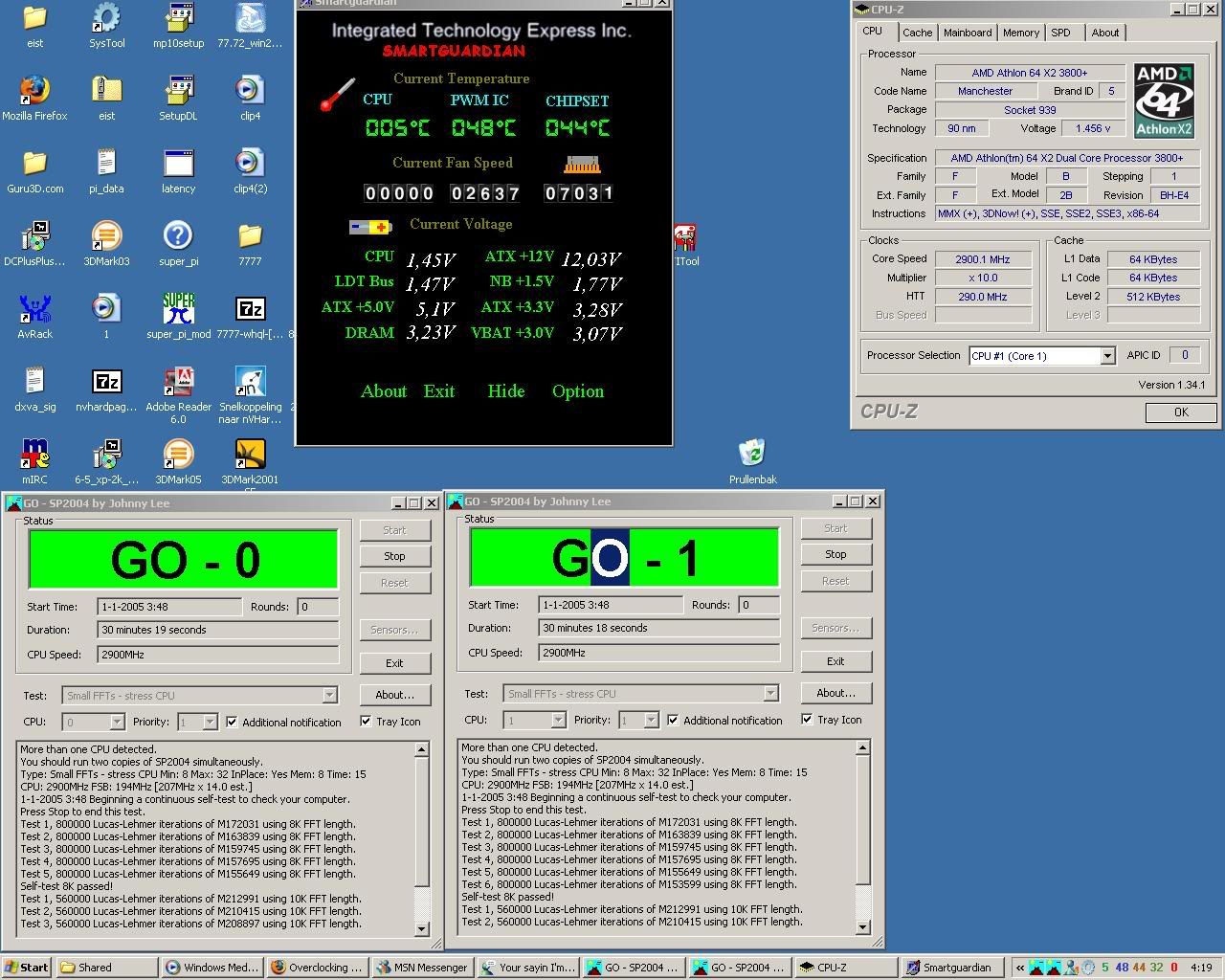
Task: Select the nvhardpag 7z archive icon
Action: 106,389
